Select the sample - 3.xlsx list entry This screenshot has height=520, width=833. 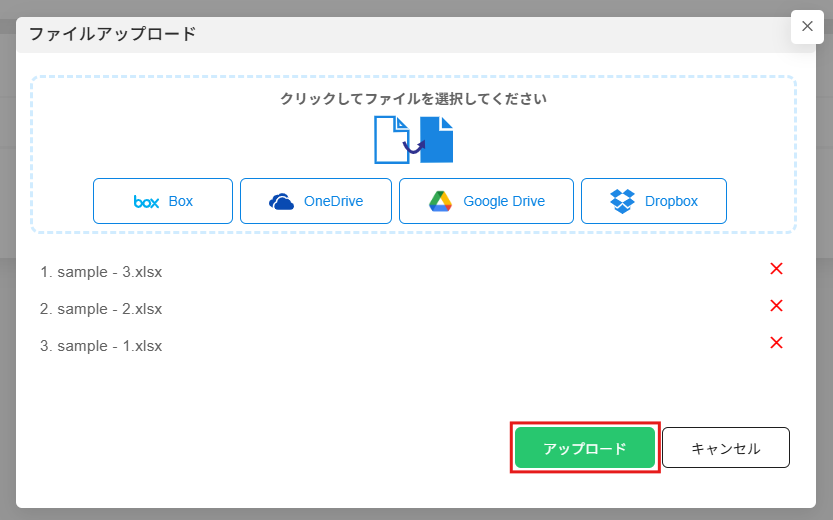[x=101, y=272]
